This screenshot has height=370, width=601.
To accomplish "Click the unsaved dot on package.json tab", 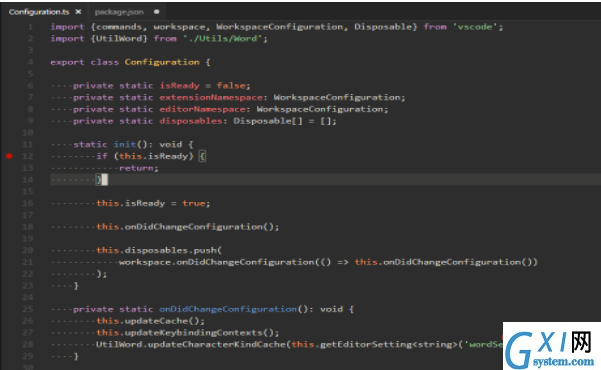I will click(x=156, y=12).
